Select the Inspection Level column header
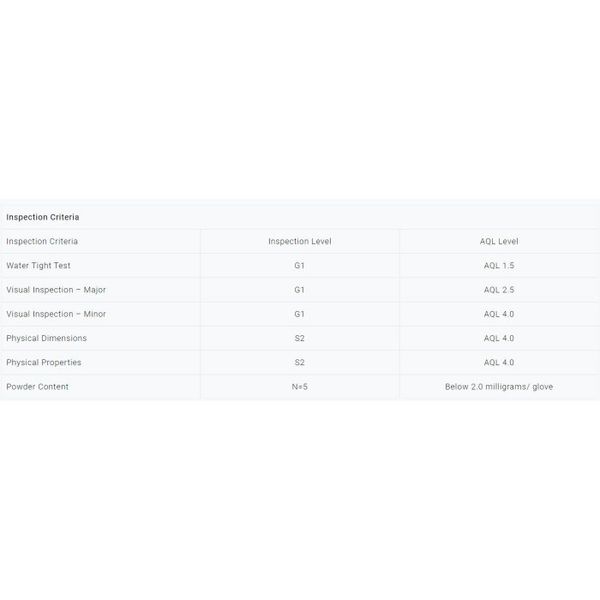The height and width of the screenshot is (600, 600). click(x=300, y=241)
